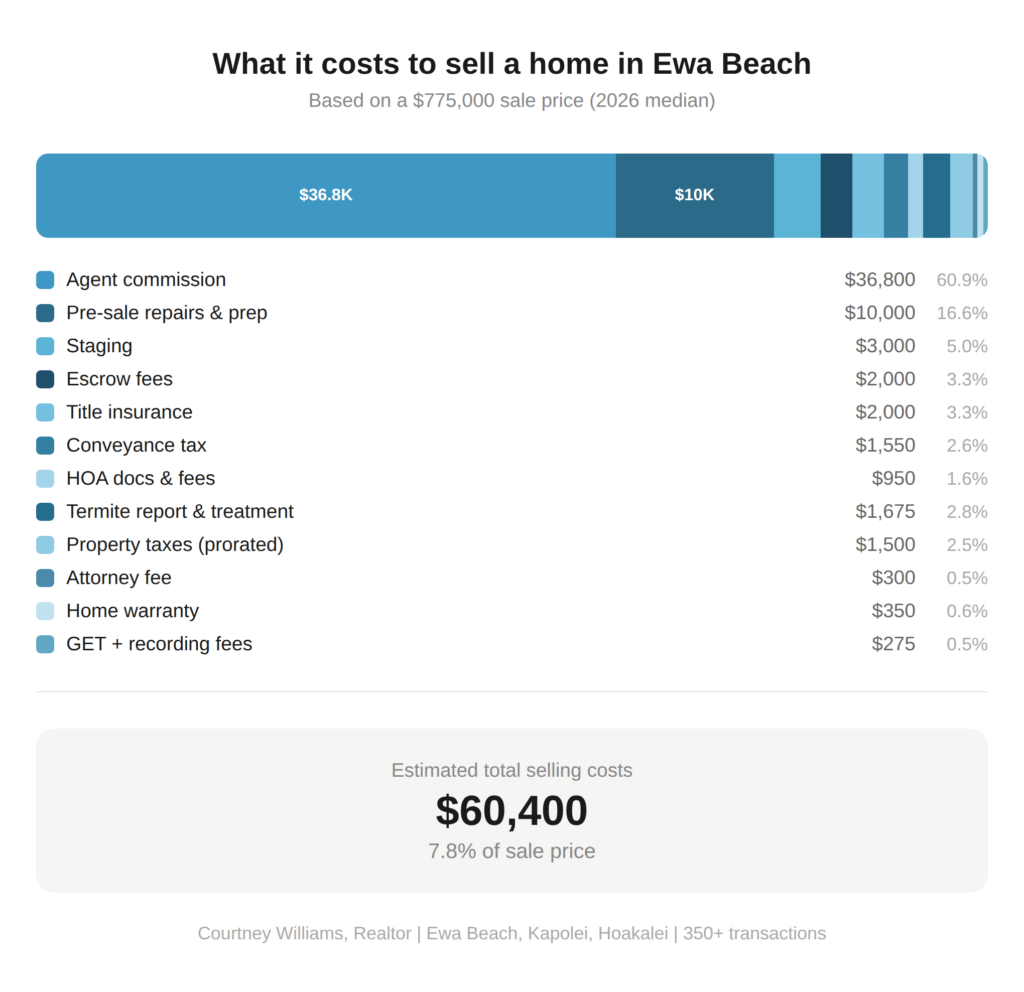Click the Conveyance tax color swatch

(45, 445)
